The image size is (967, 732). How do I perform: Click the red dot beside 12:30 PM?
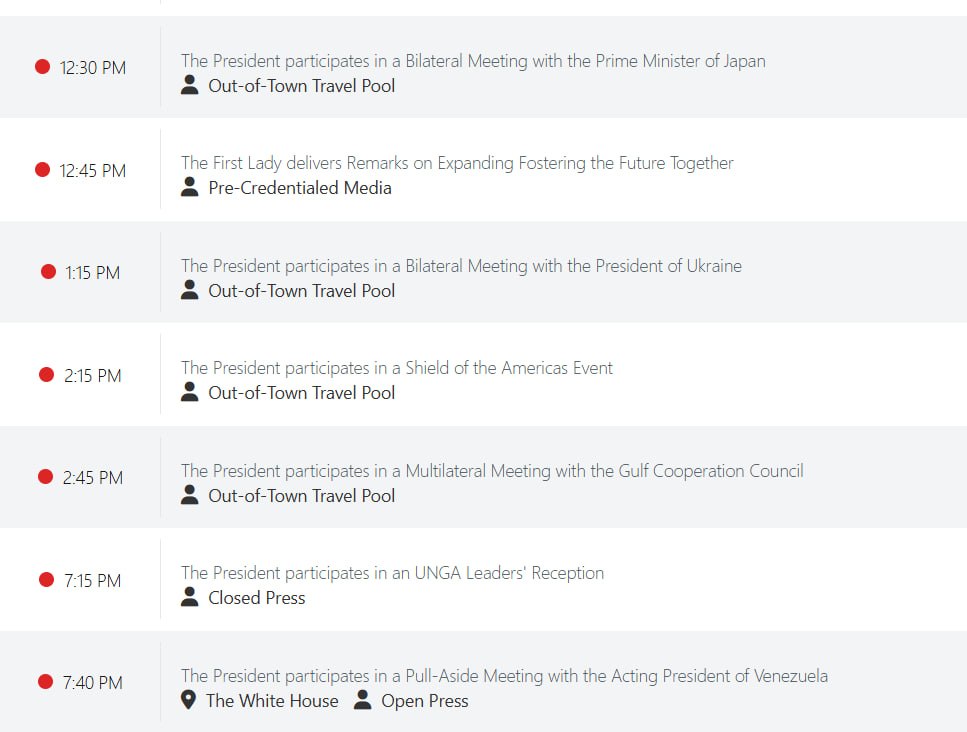42,67
